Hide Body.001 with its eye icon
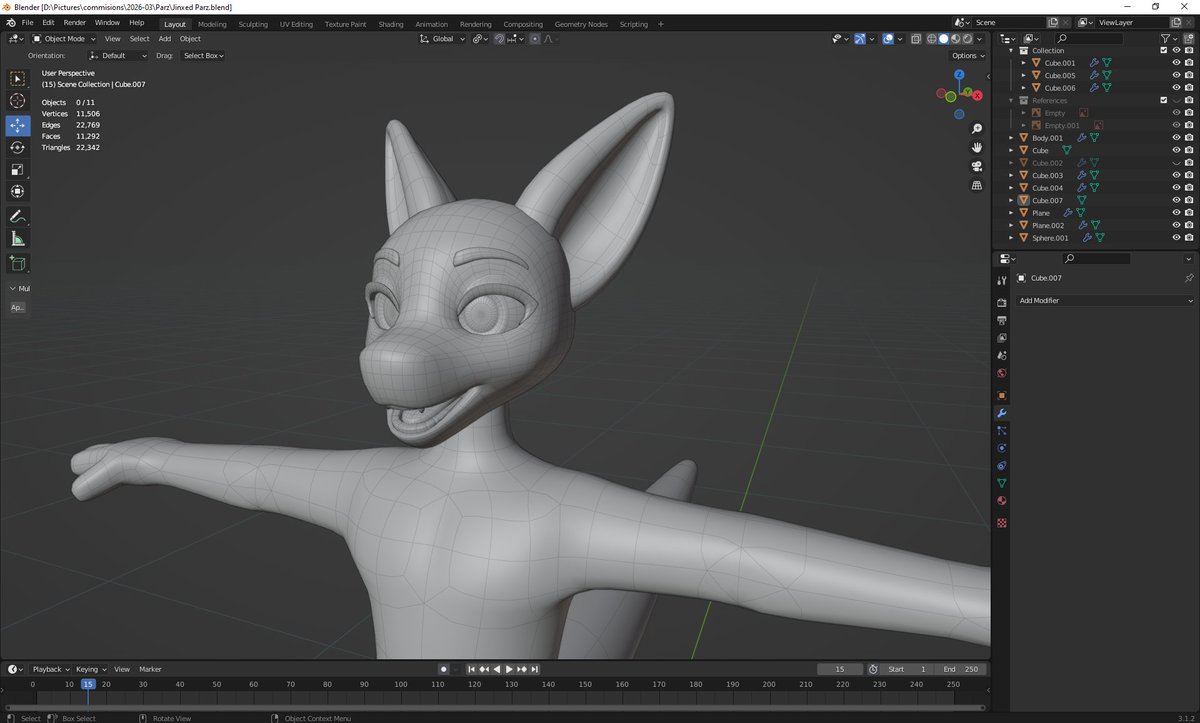This screenshot has height=723, width=1200. coord(1176,138)
